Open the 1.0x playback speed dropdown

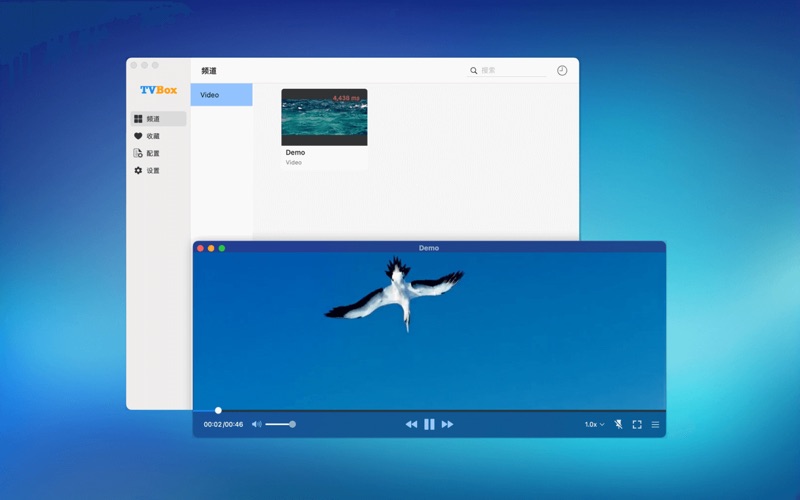pos(594,425)
